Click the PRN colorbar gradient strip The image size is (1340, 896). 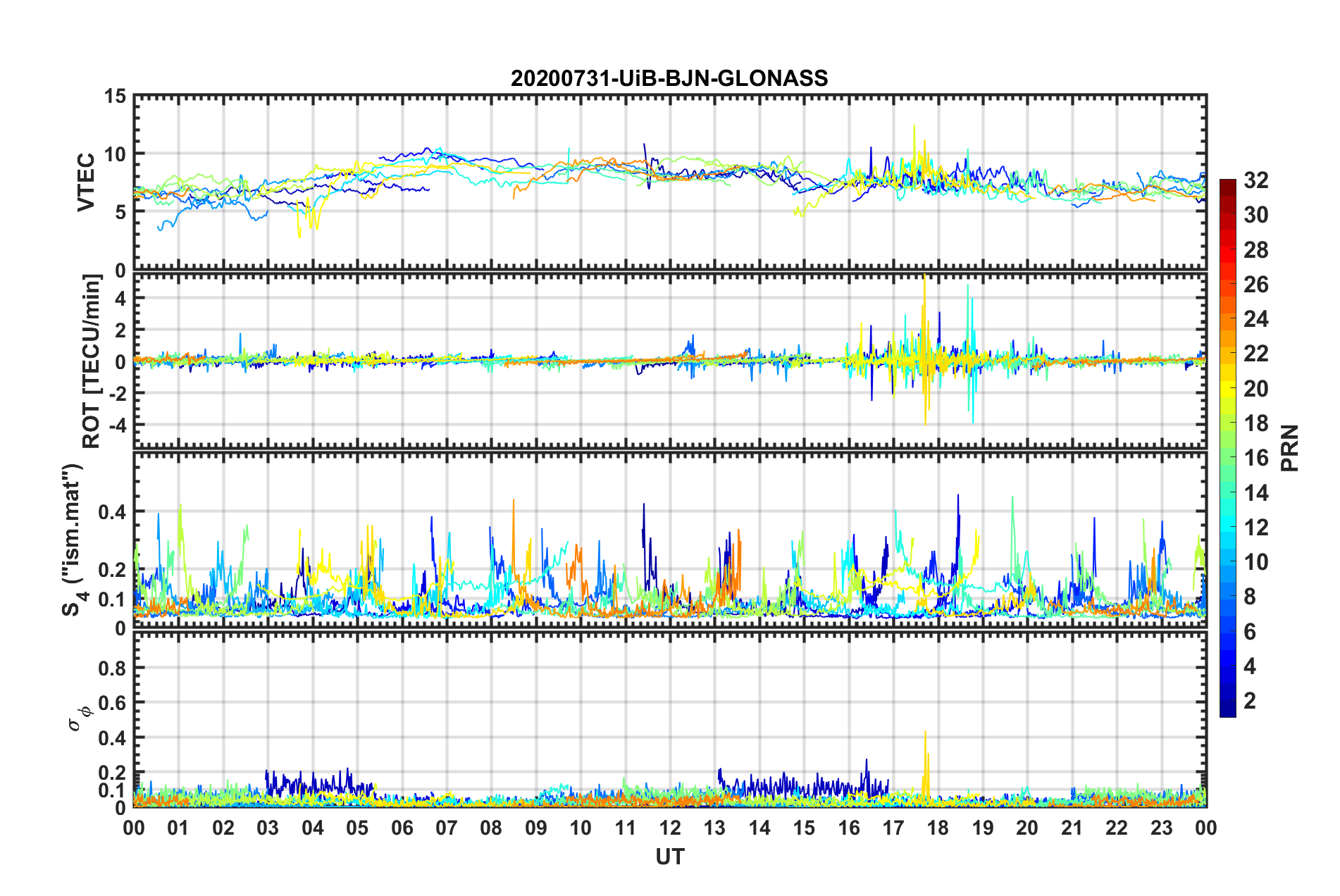pos(1227,448)
